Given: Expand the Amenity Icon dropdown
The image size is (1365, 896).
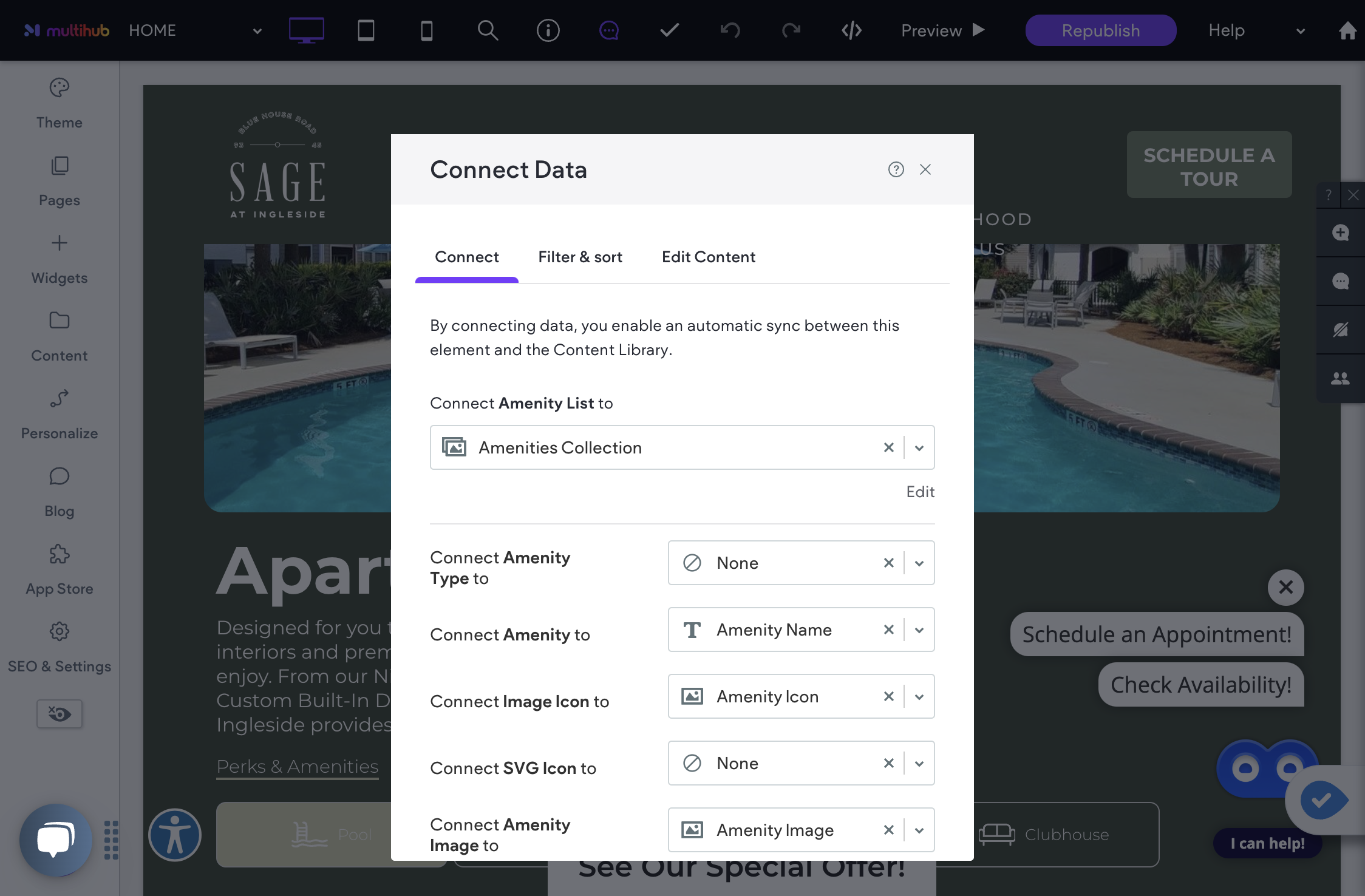Looking at the screenshot, I should point(919,697).
